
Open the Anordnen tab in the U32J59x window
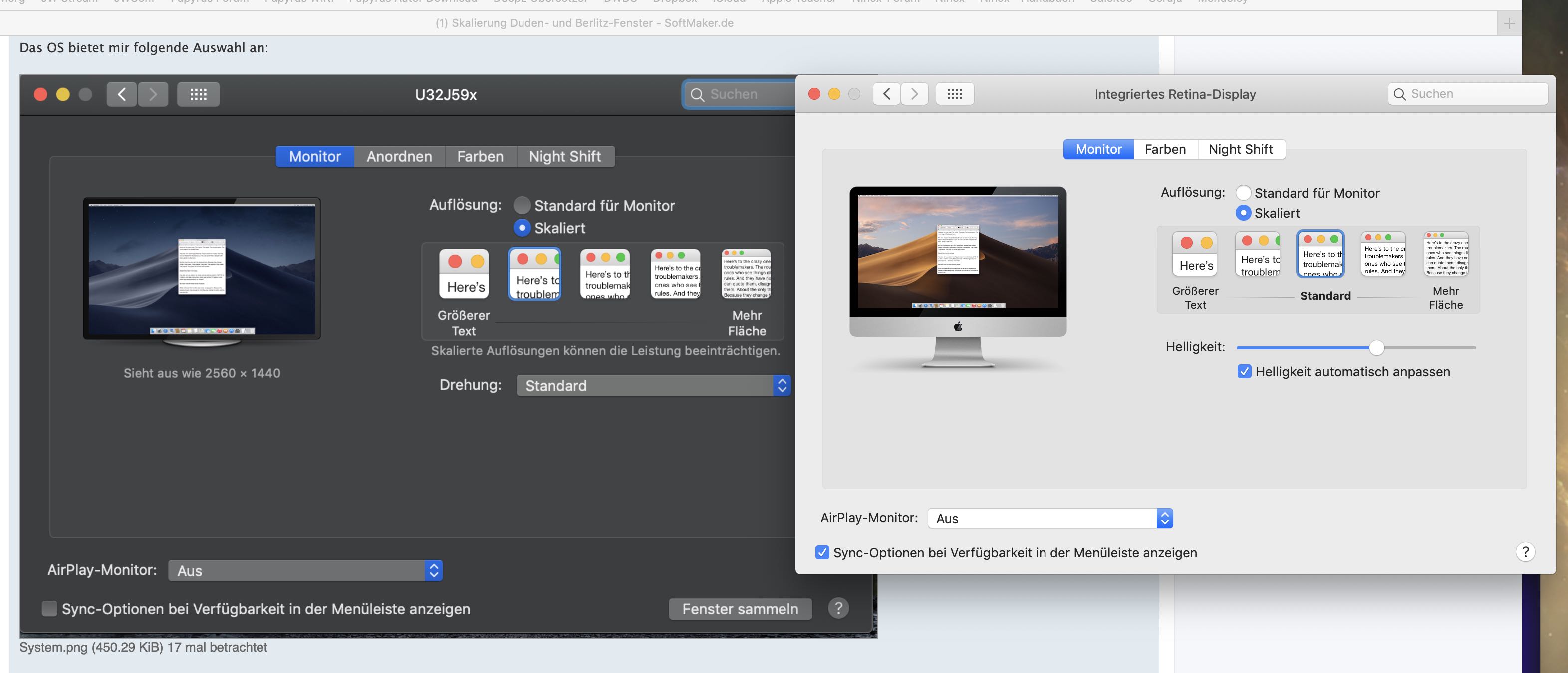click(399, 157)
